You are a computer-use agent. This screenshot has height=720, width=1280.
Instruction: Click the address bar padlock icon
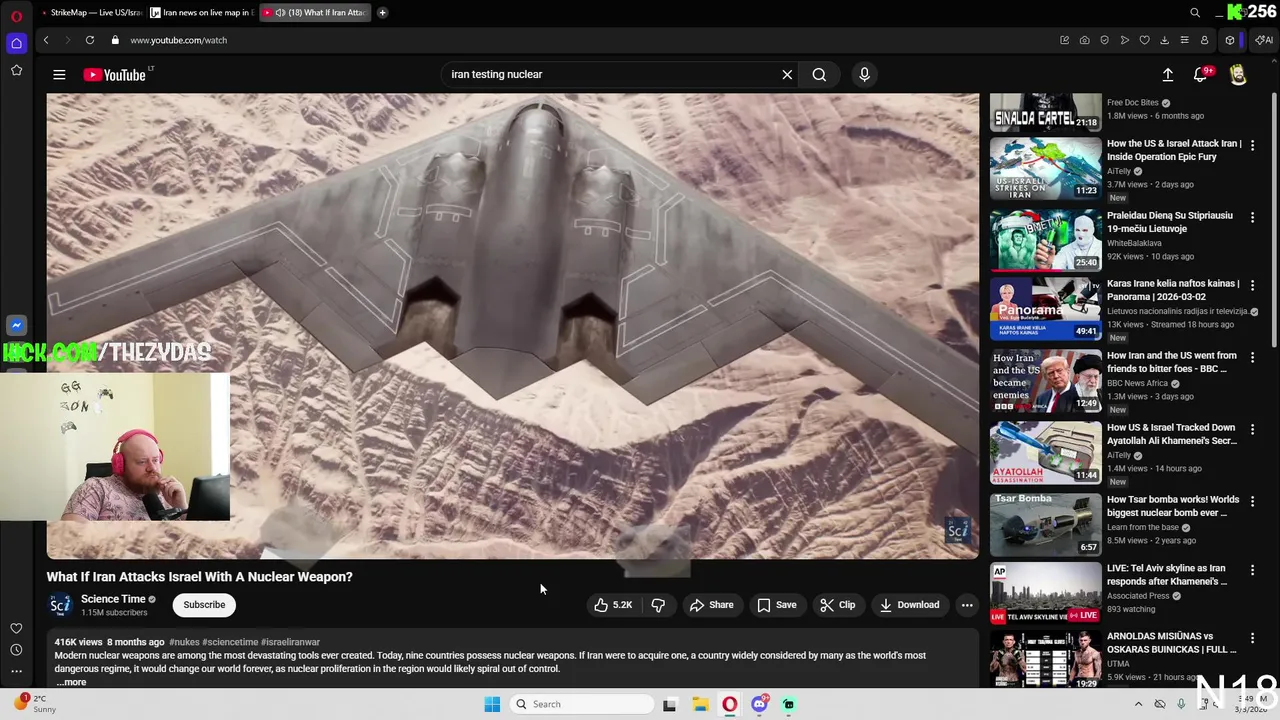(x=115, y=40)
